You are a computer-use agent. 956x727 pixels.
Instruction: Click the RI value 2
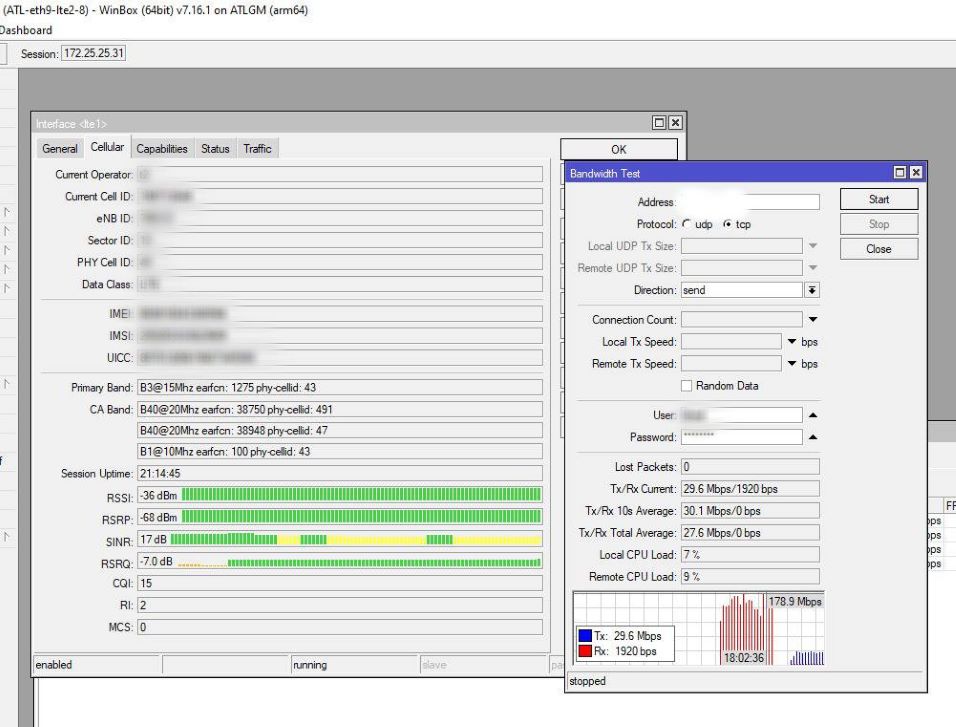340,605
